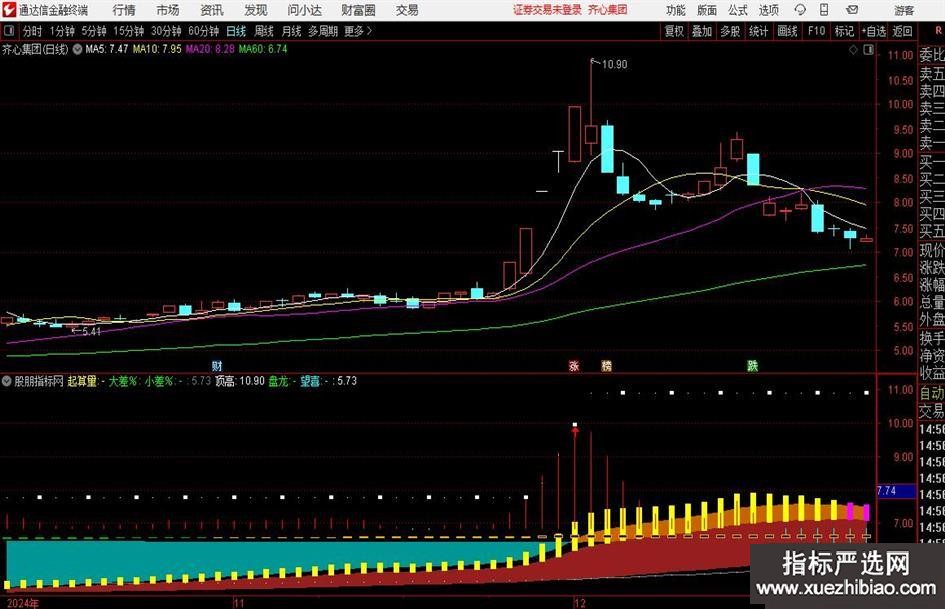Expand the 齐心集团(日线) indicator dropdown arrow
This screenshot has width=945, height=609.
(x=78, y=49)
